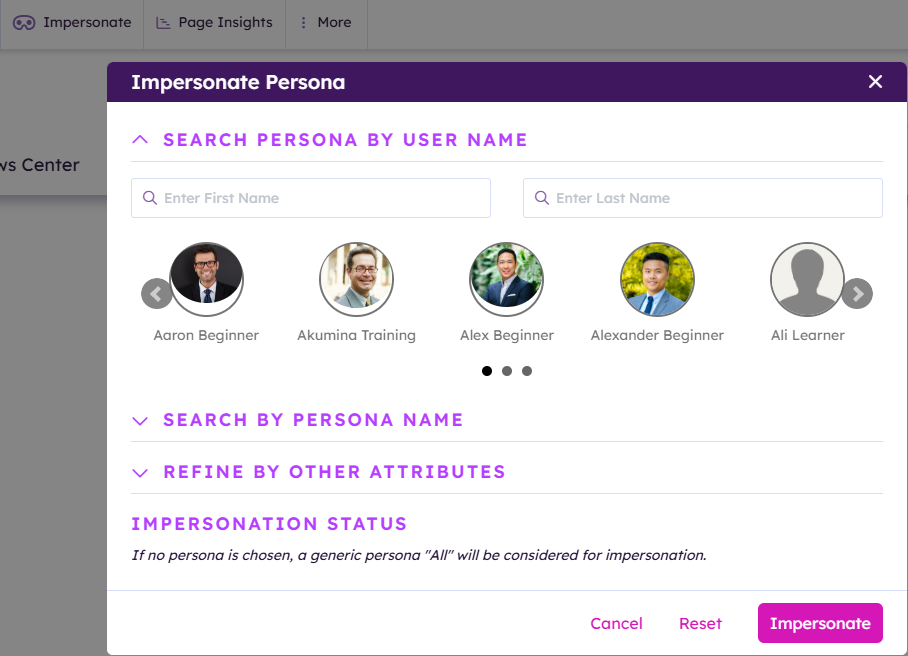
Task: Open Page Insights chart icon
Action: coord(164,22)
